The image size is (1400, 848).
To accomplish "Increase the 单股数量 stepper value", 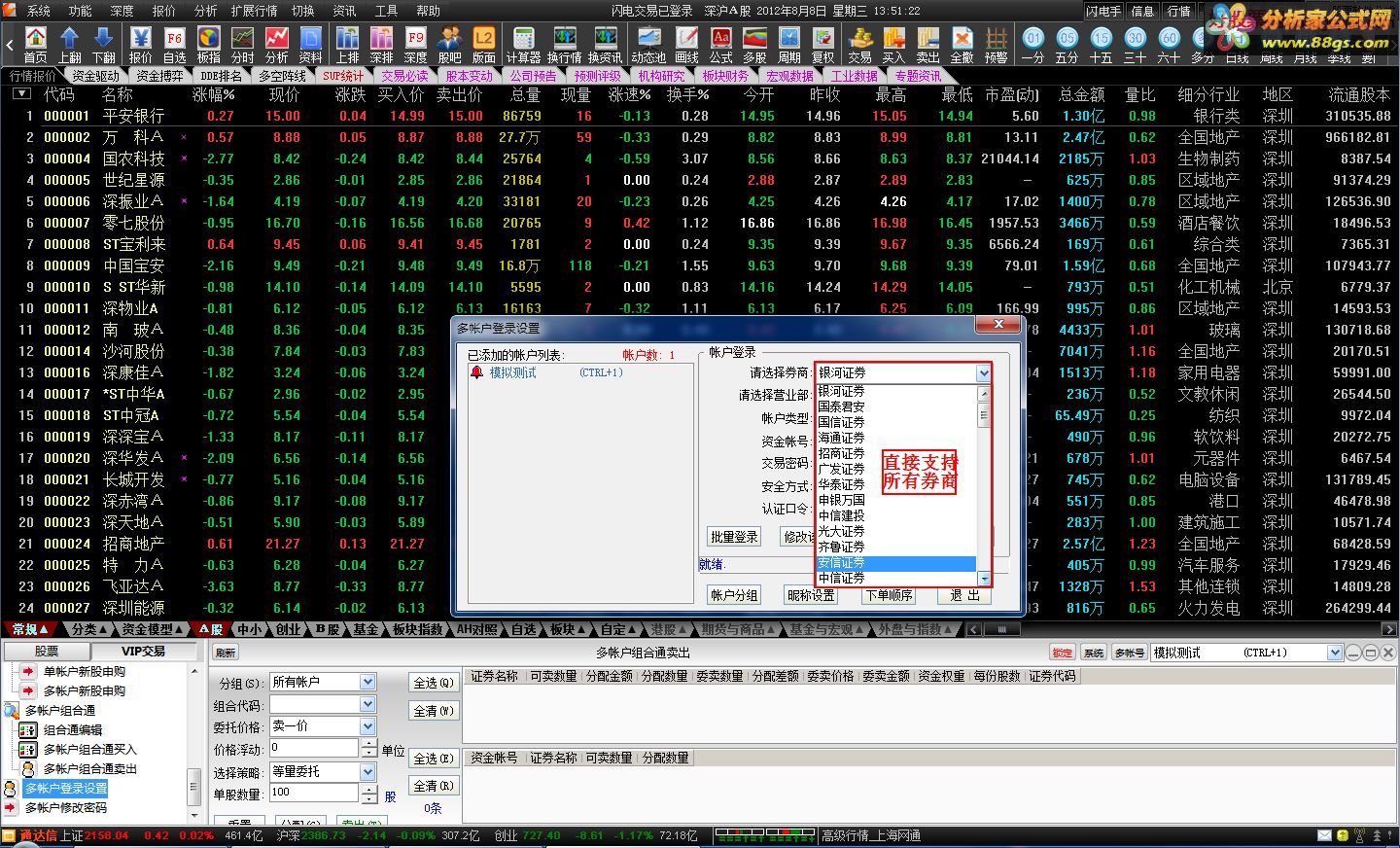I will [369, 788].
